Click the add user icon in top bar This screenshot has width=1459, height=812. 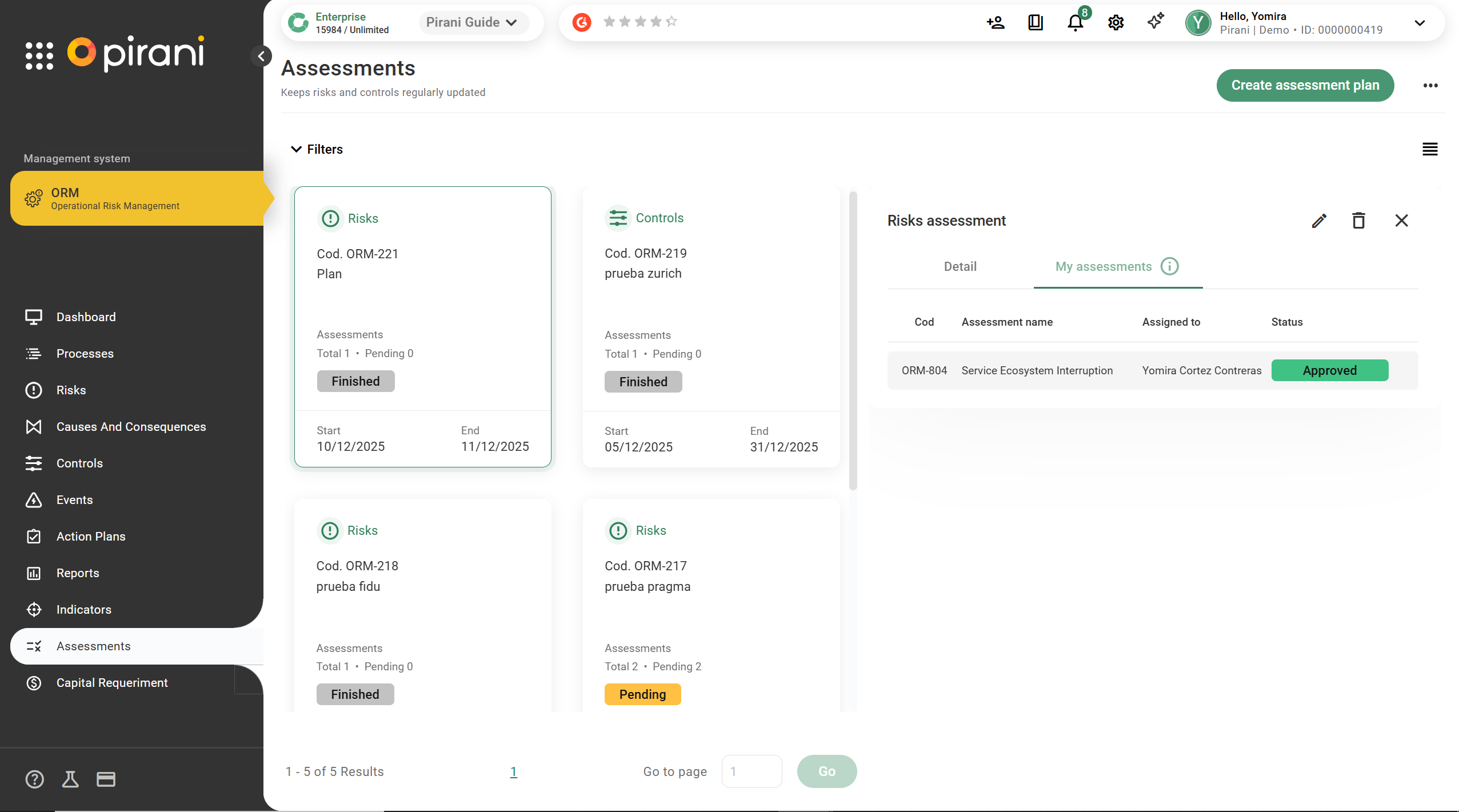coord(996,23)
